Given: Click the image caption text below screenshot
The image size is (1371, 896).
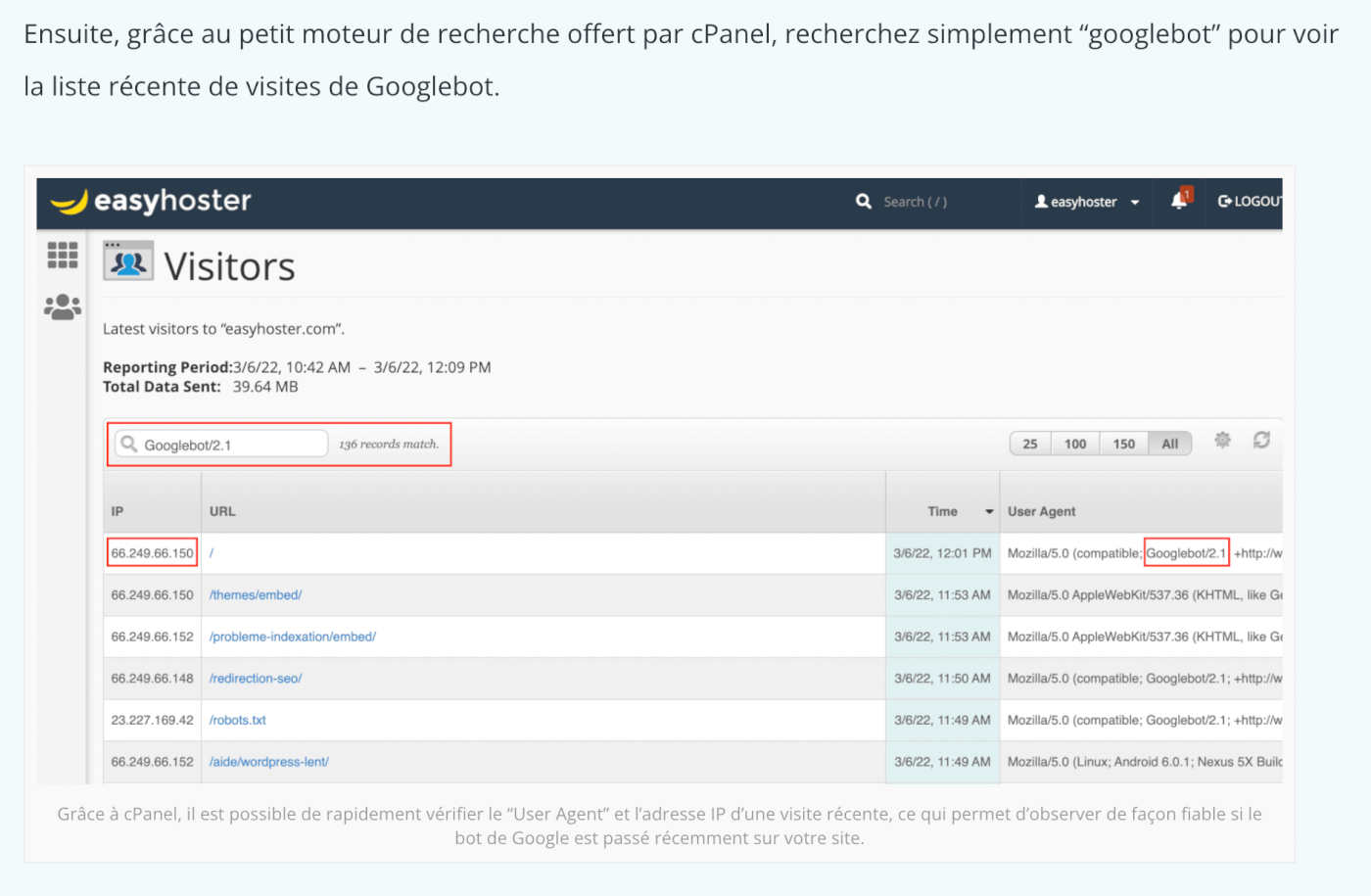Looking at the screenshot, I should pyautogui.click(x=659, y=825).
